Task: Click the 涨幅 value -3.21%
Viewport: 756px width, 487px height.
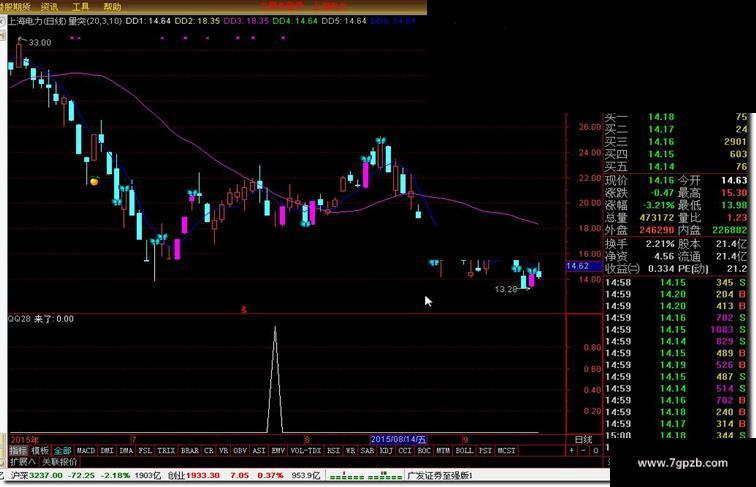Action: pos(658,205)
